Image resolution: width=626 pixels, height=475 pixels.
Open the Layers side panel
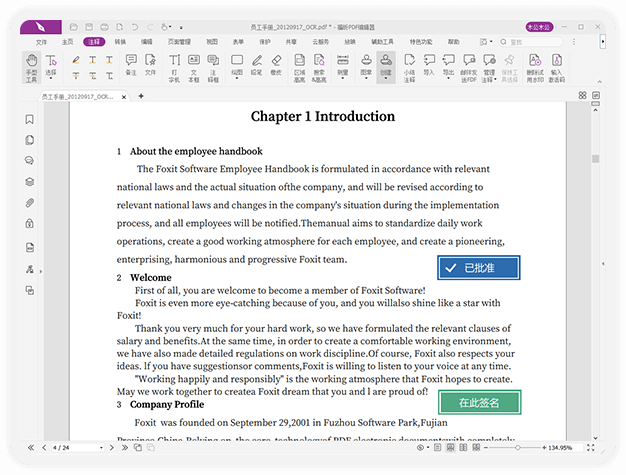tap(30, 182)
